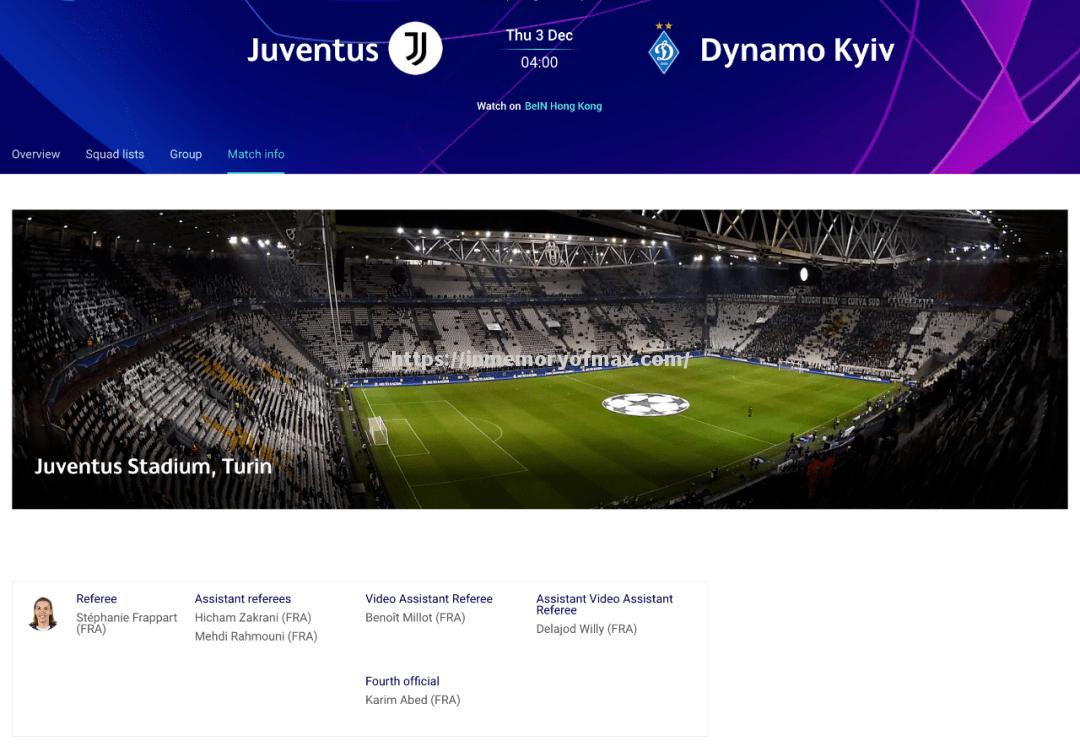Viewport: 1080px width, 752px height.
Task: Follow the BeIN Hong Kong broadcaster link
Action: click(x=563, y=106)
